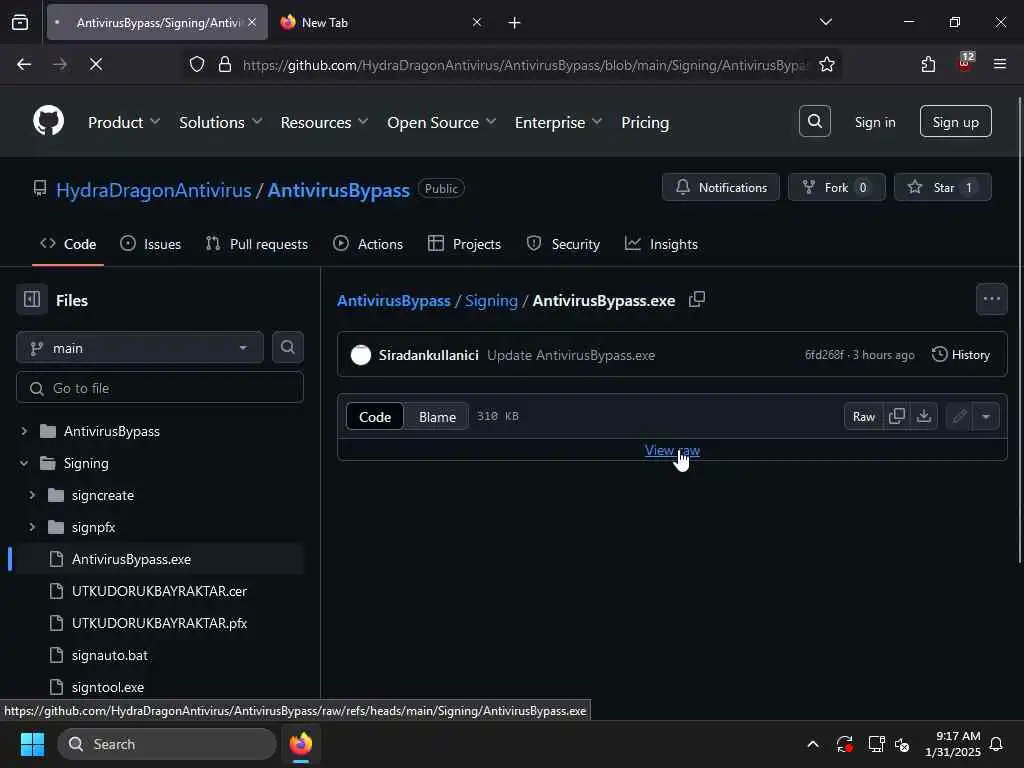
Task: Open the three-dots more file actions button
Action: [x=991, y=299]
